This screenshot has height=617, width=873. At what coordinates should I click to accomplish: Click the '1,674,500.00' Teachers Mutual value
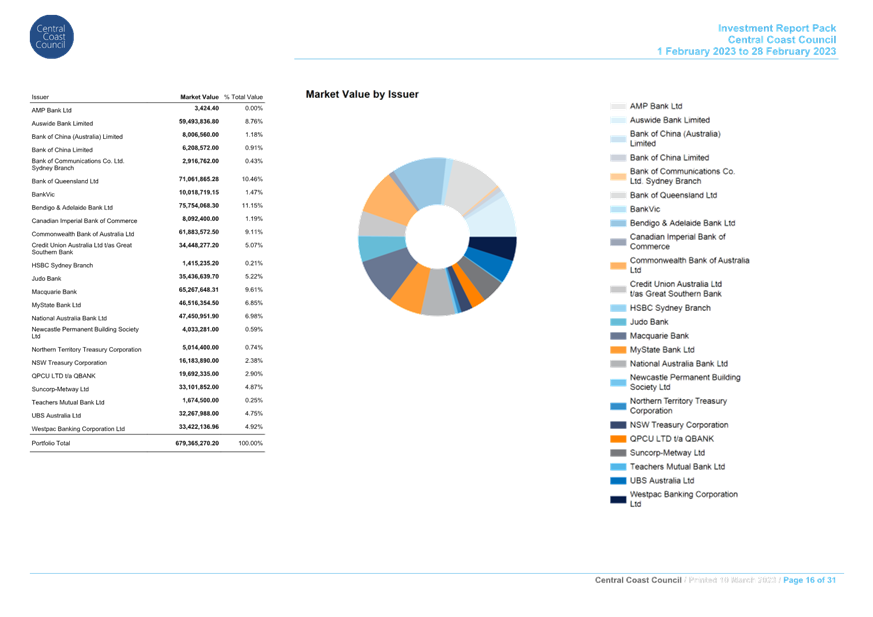coord(200,400)
